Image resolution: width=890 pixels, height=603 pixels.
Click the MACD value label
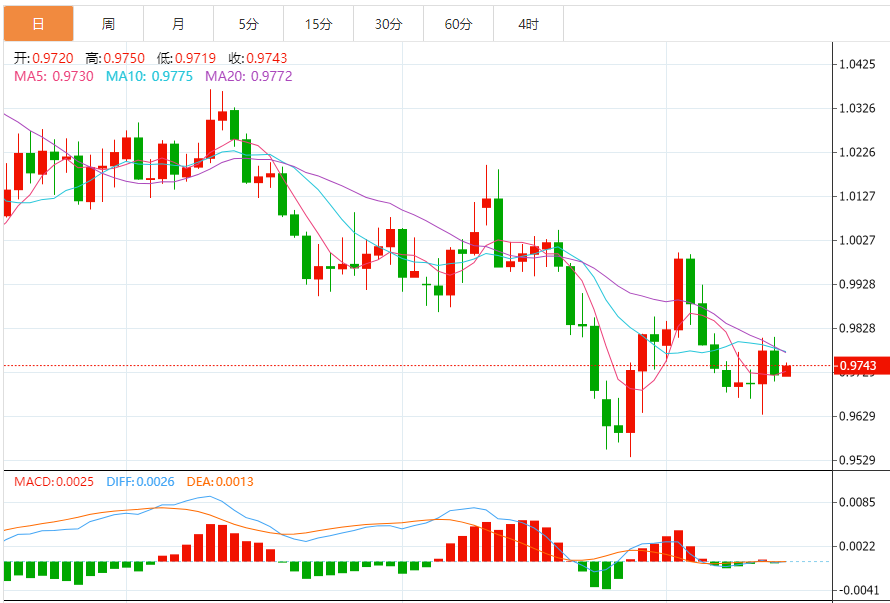(x=54, y=482)
